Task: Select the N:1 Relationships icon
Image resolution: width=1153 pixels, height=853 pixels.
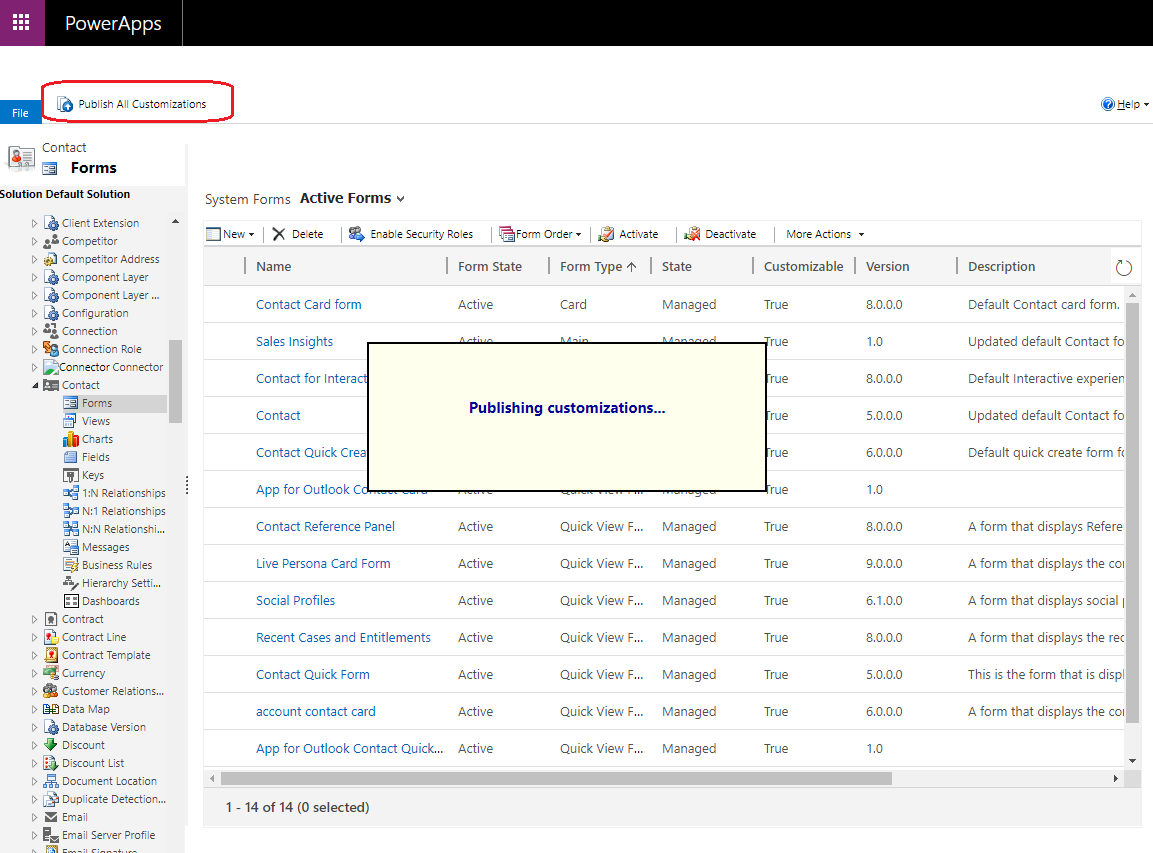Action: click(x=71, y=511)
